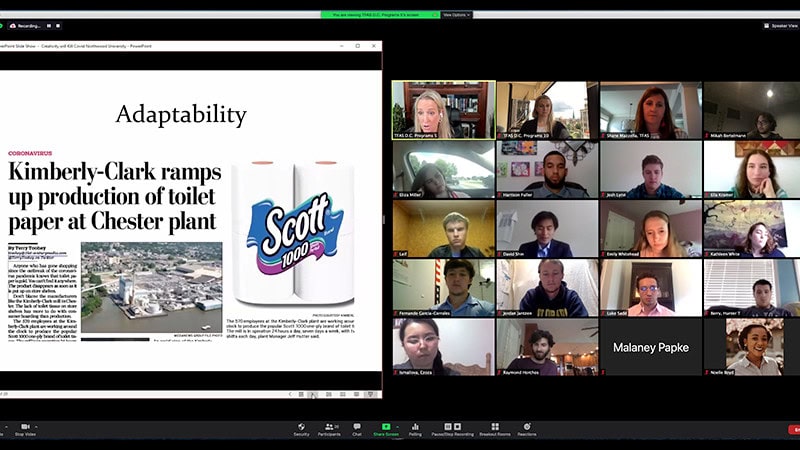Select Ismailova, Eroza video tile
This screenshot has height=450, width=800.
444,347
